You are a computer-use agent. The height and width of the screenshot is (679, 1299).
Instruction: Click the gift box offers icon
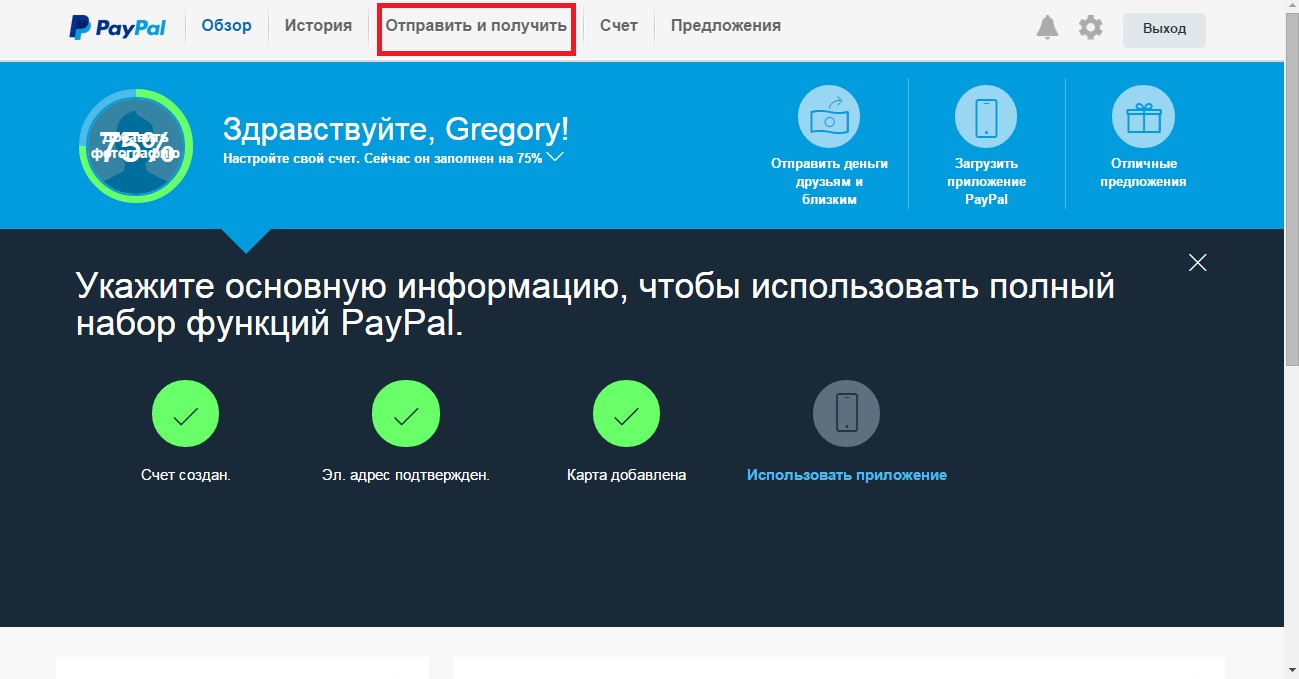(x=1143, y=117)
